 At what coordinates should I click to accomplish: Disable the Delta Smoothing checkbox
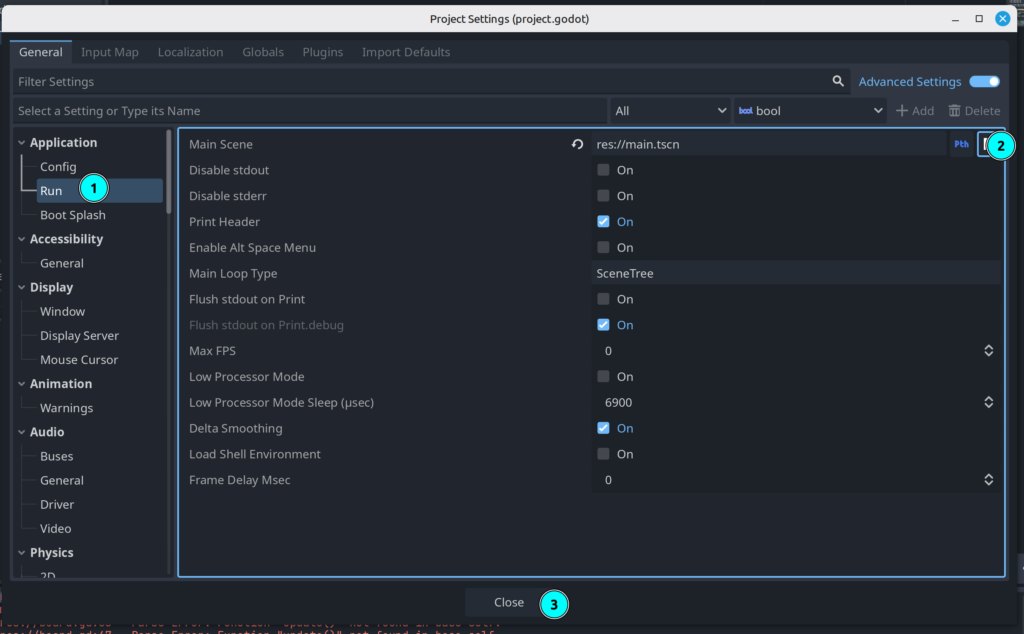pyautogui.click(x=603, y=428)
